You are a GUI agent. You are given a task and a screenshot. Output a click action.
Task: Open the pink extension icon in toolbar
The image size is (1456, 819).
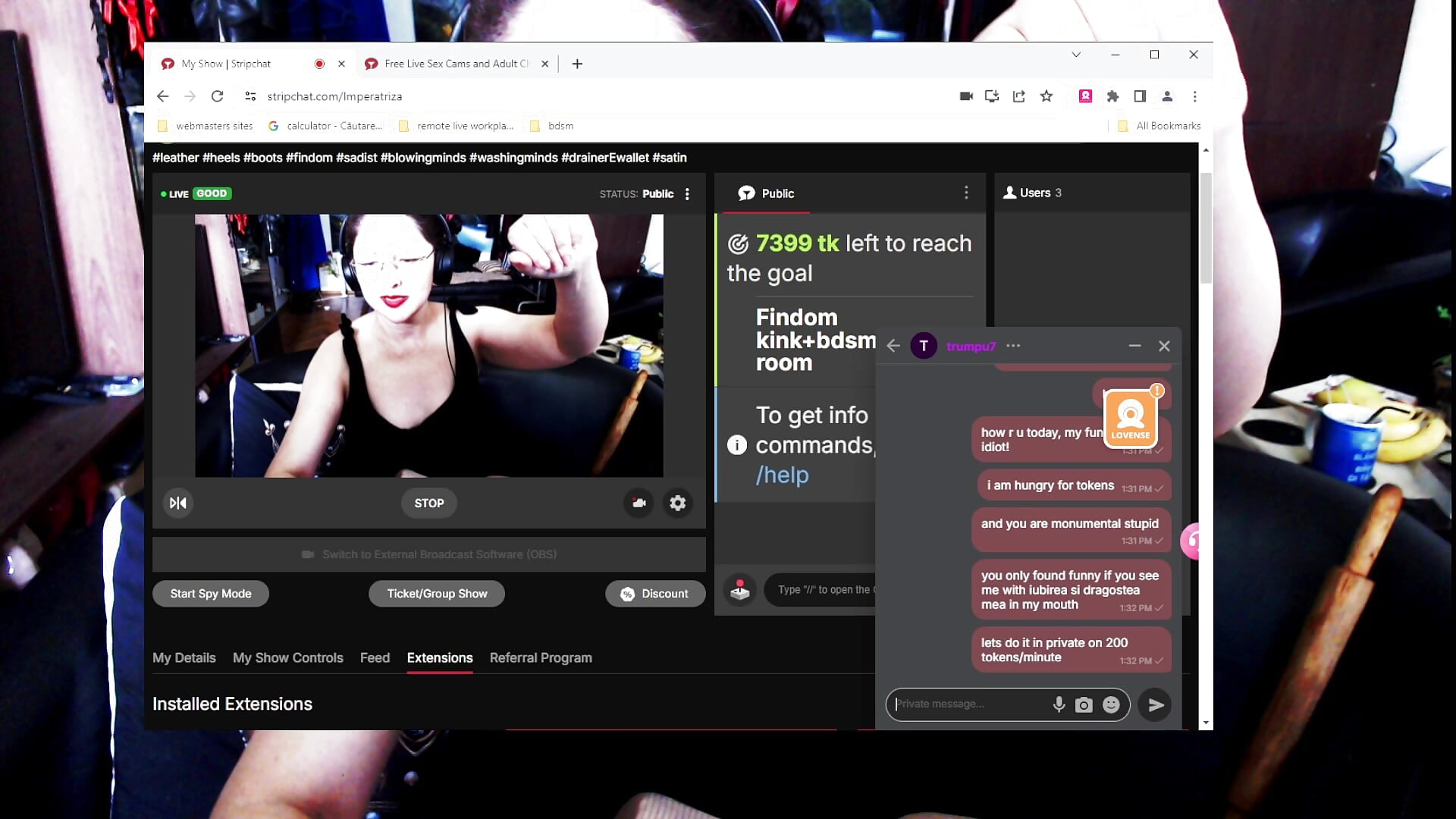1085,96
